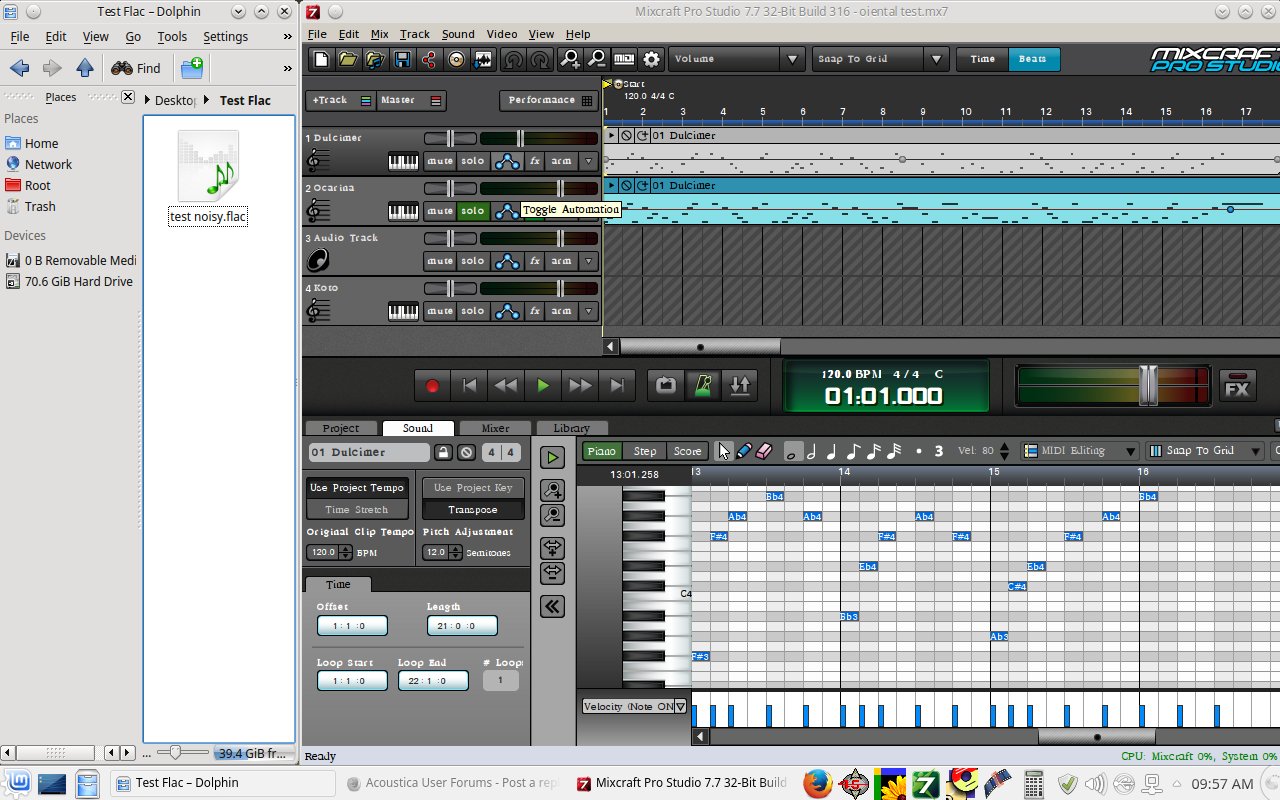1280x800 pixels.
Task: Expand Dulcimer track options arrow
Action: [x=588, y=161]
